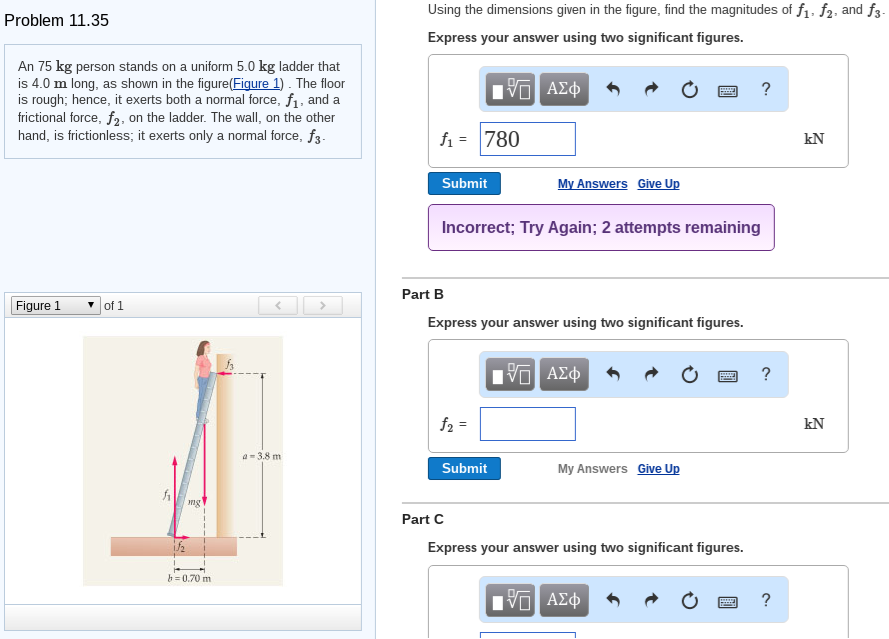The width and height of the screenshot is (889, 639).
Task: Click the keyboard icon in Part B's toolbar
Action: (728, 374)
